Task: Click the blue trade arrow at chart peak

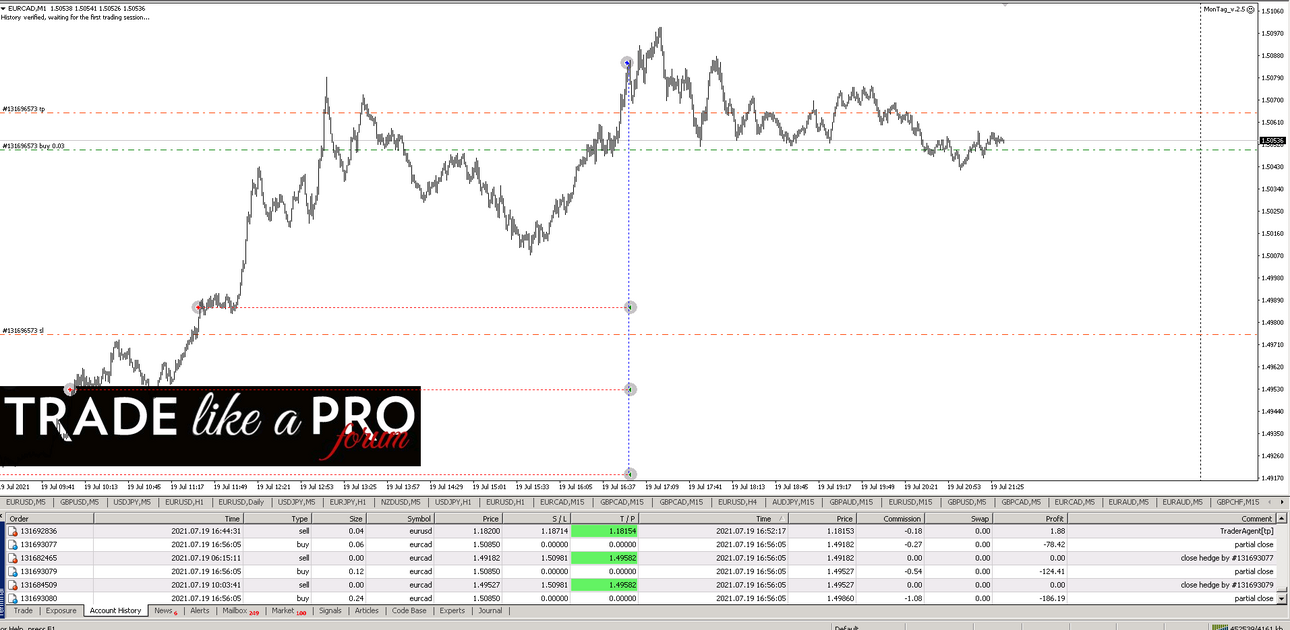Action: [627, 63]
